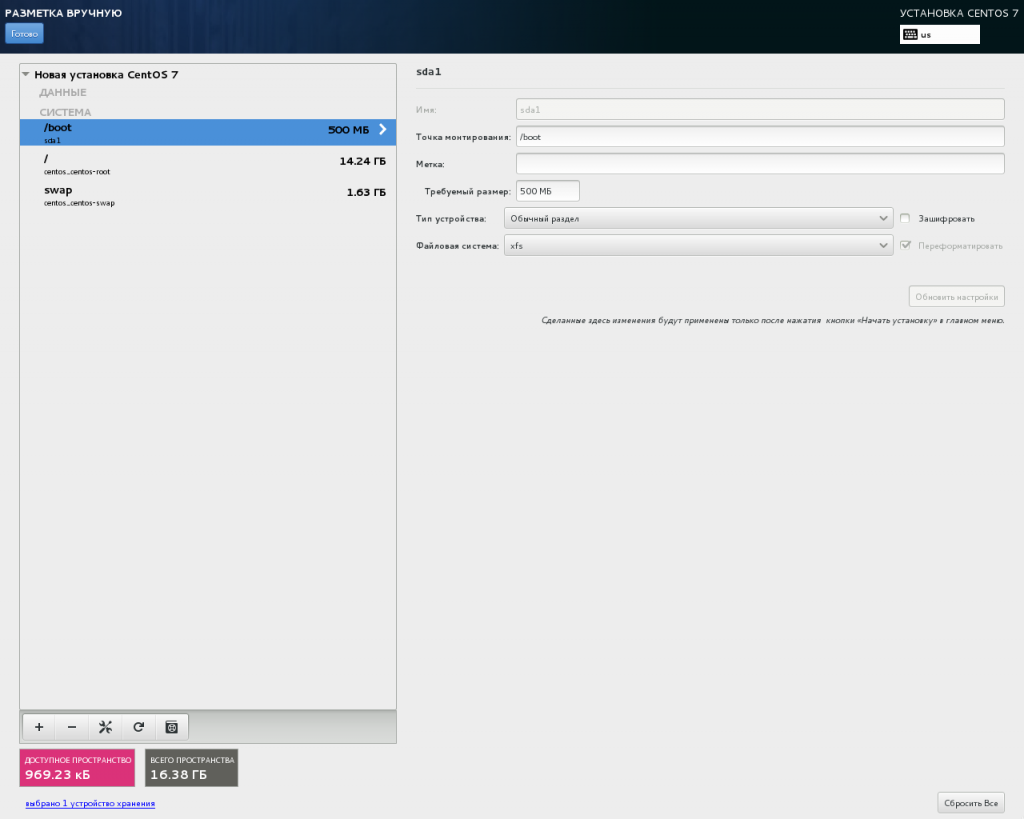
Task: Open the Тип устройства dropdown
Action: [x=698, y=218]
